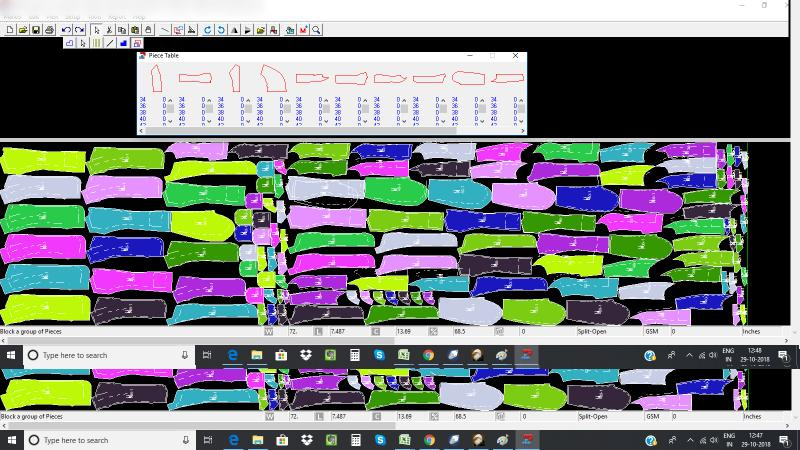The height and width of the screenshot is (450, 800).
Task: Click the padlock lock icon
Action: coord(148,30)
